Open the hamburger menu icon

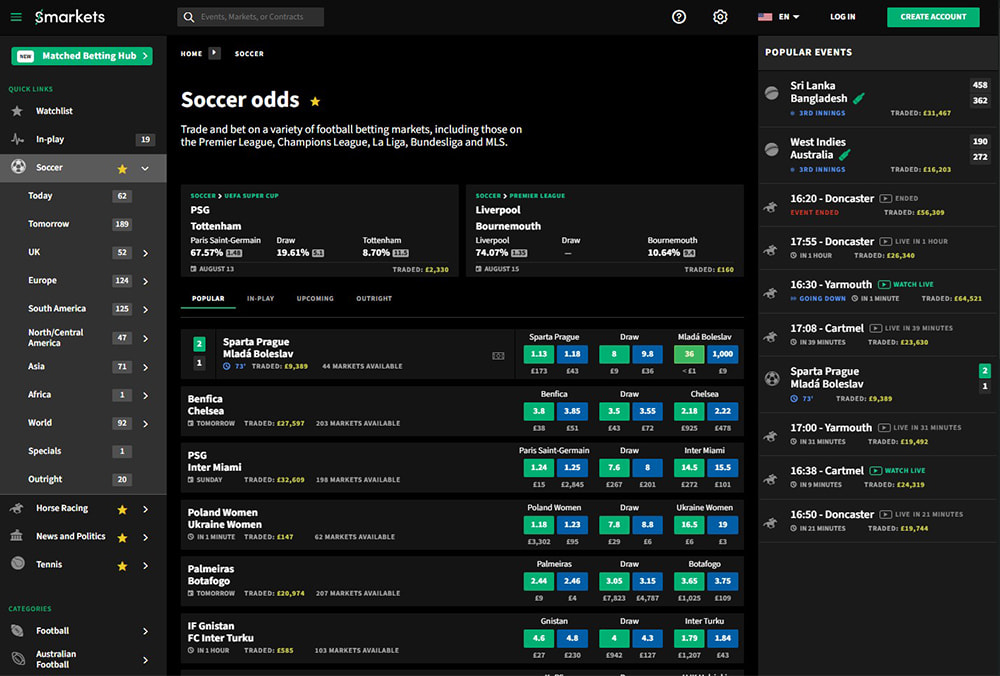[17, 17]
